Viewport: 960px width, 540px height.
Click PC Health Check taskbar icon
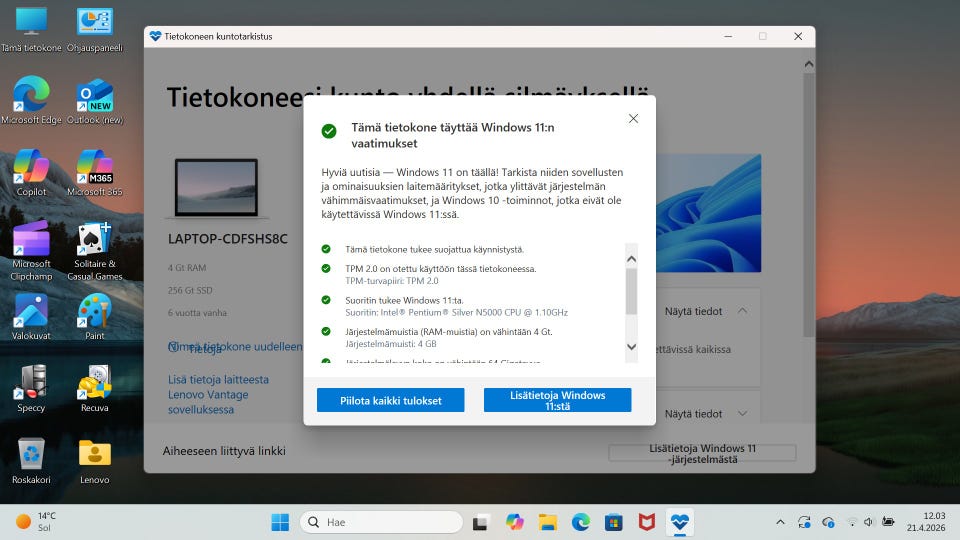[680, 522]
